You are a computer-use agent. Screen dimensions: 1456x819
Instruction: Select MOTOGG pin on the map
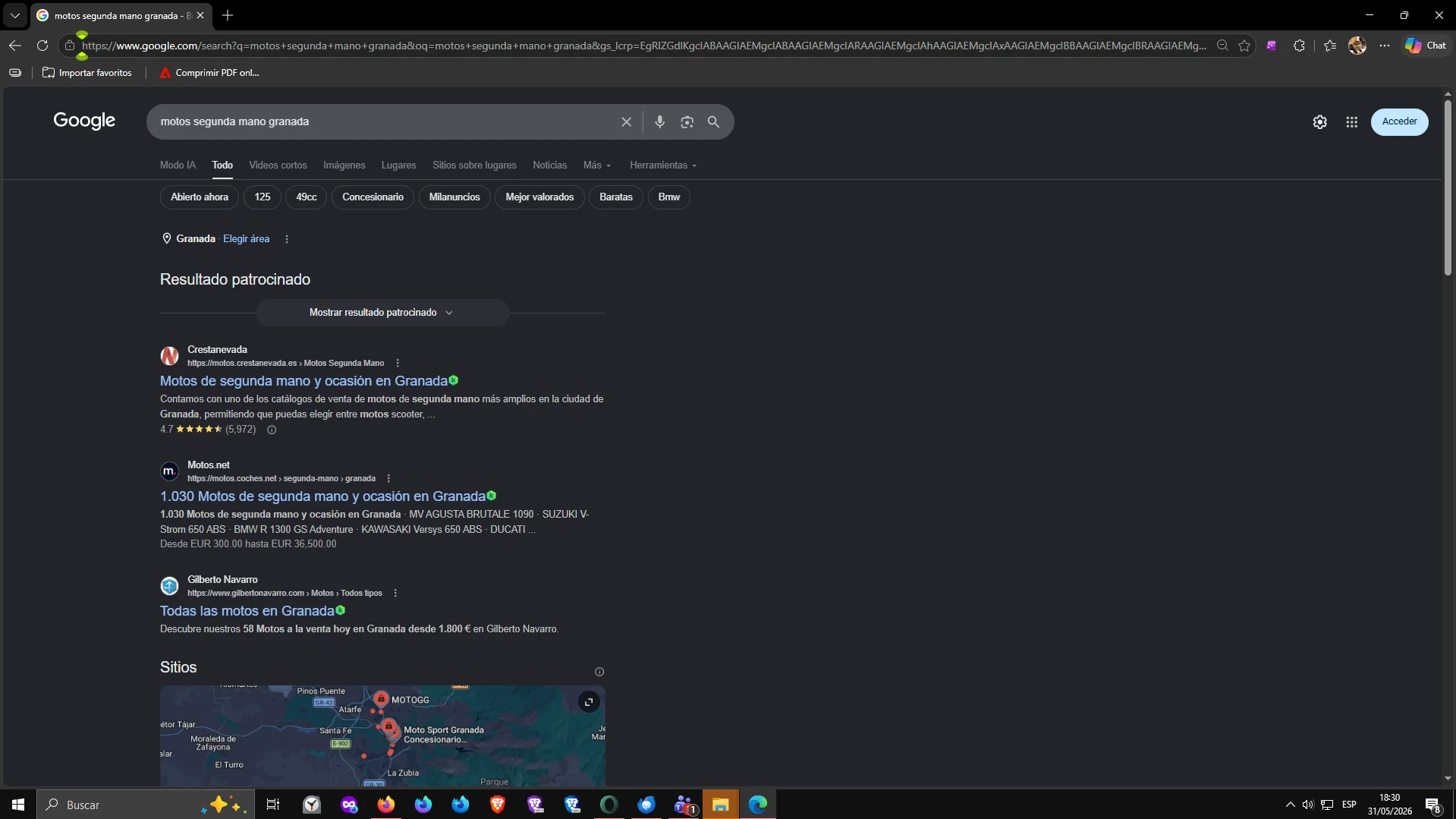coord(381,698)
